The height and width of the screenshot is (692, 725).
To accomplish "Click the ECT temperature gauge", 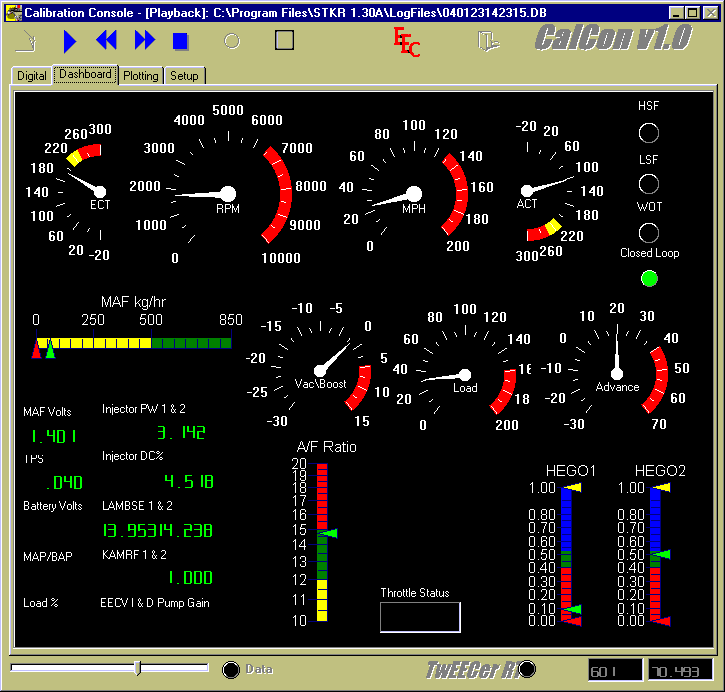I will [x=69, y=192].
